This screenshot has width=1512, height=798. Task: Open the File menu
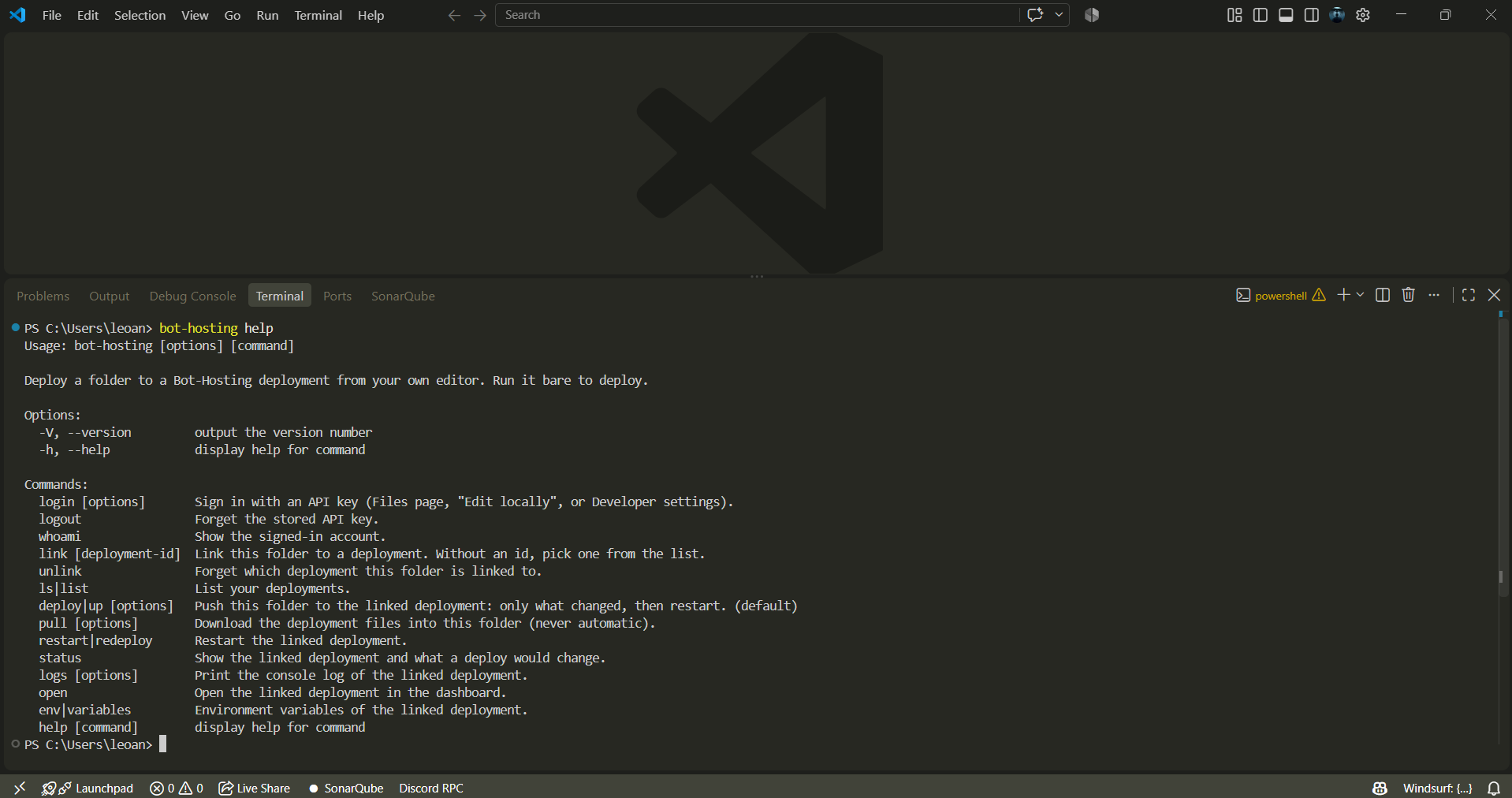pos(52,15)
